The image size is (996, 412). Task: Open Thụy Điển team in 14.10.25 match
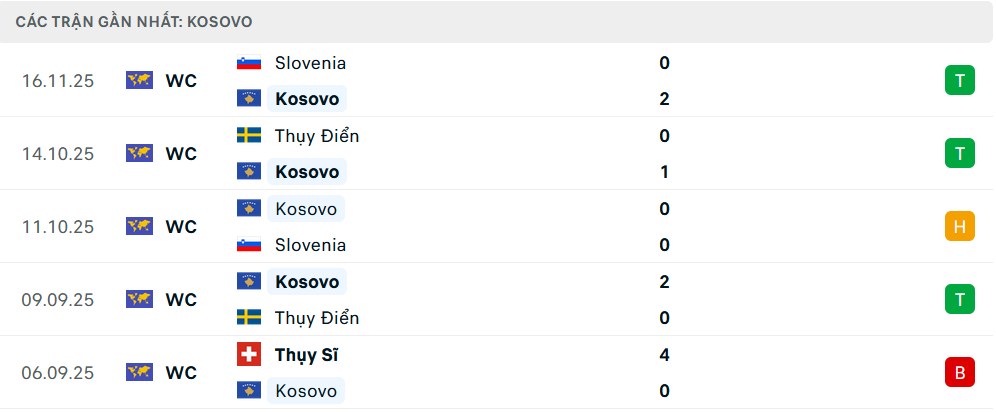316,136
